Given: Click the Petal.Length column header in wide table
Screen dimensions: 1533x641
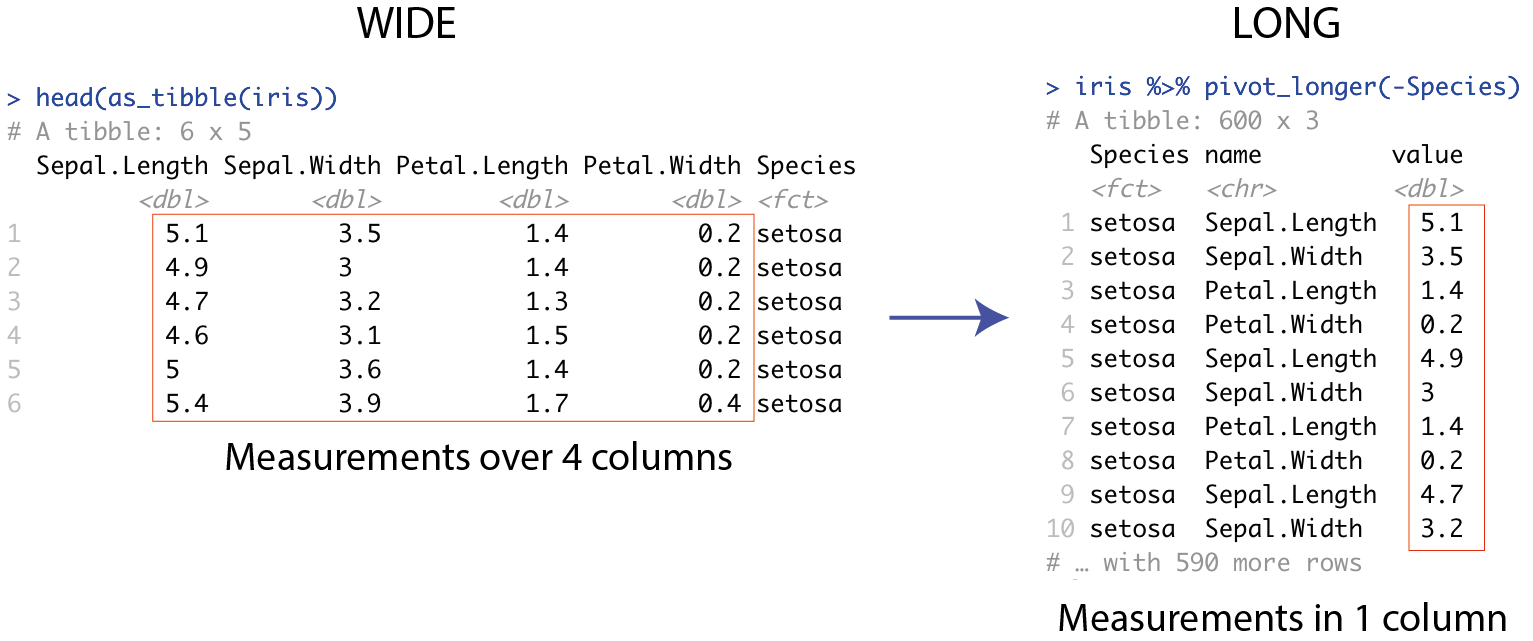Looking at the screenshot, I should tap(482, 166).
